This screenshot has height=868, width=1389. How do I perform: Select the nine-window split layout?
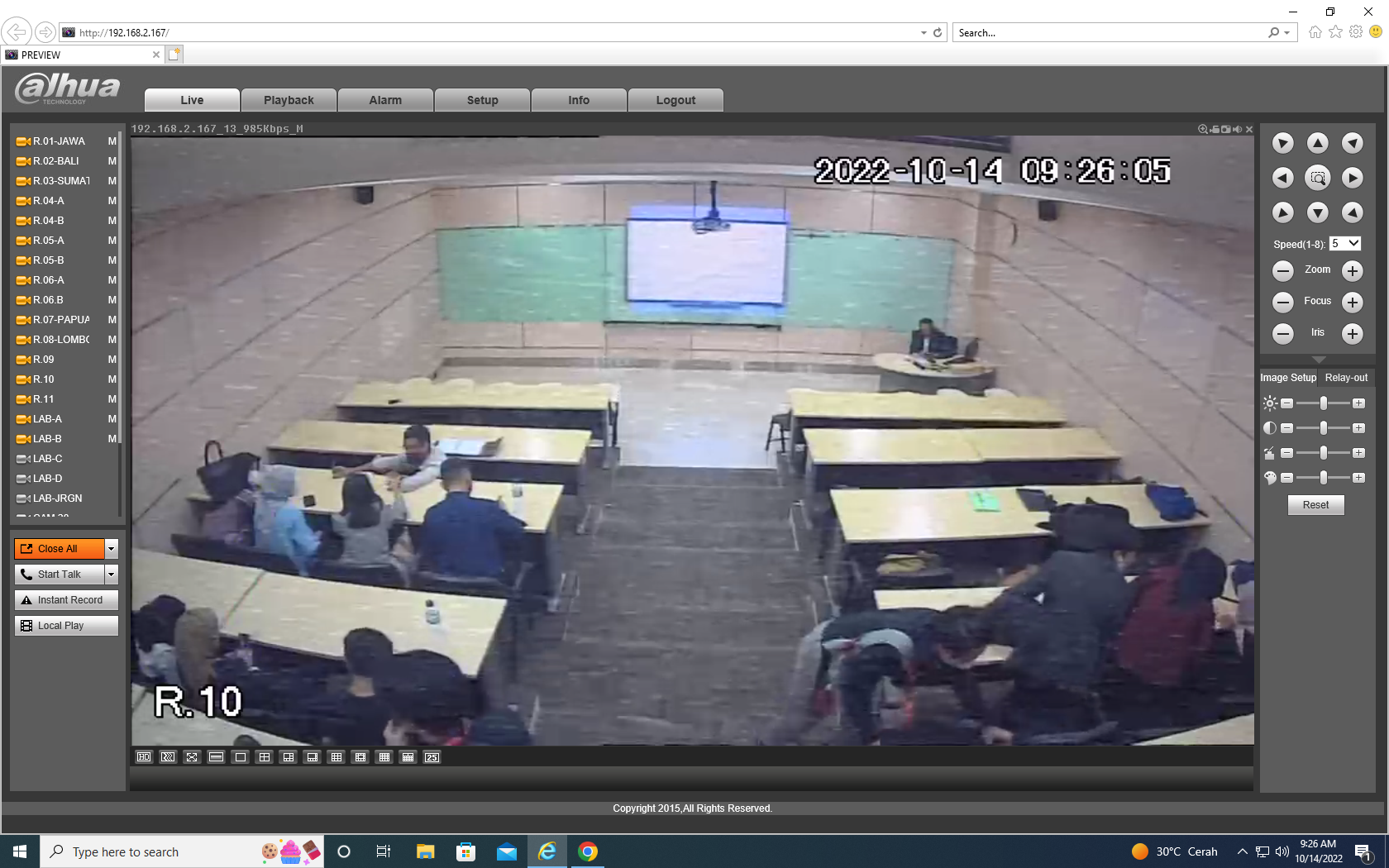coord(336,757)
